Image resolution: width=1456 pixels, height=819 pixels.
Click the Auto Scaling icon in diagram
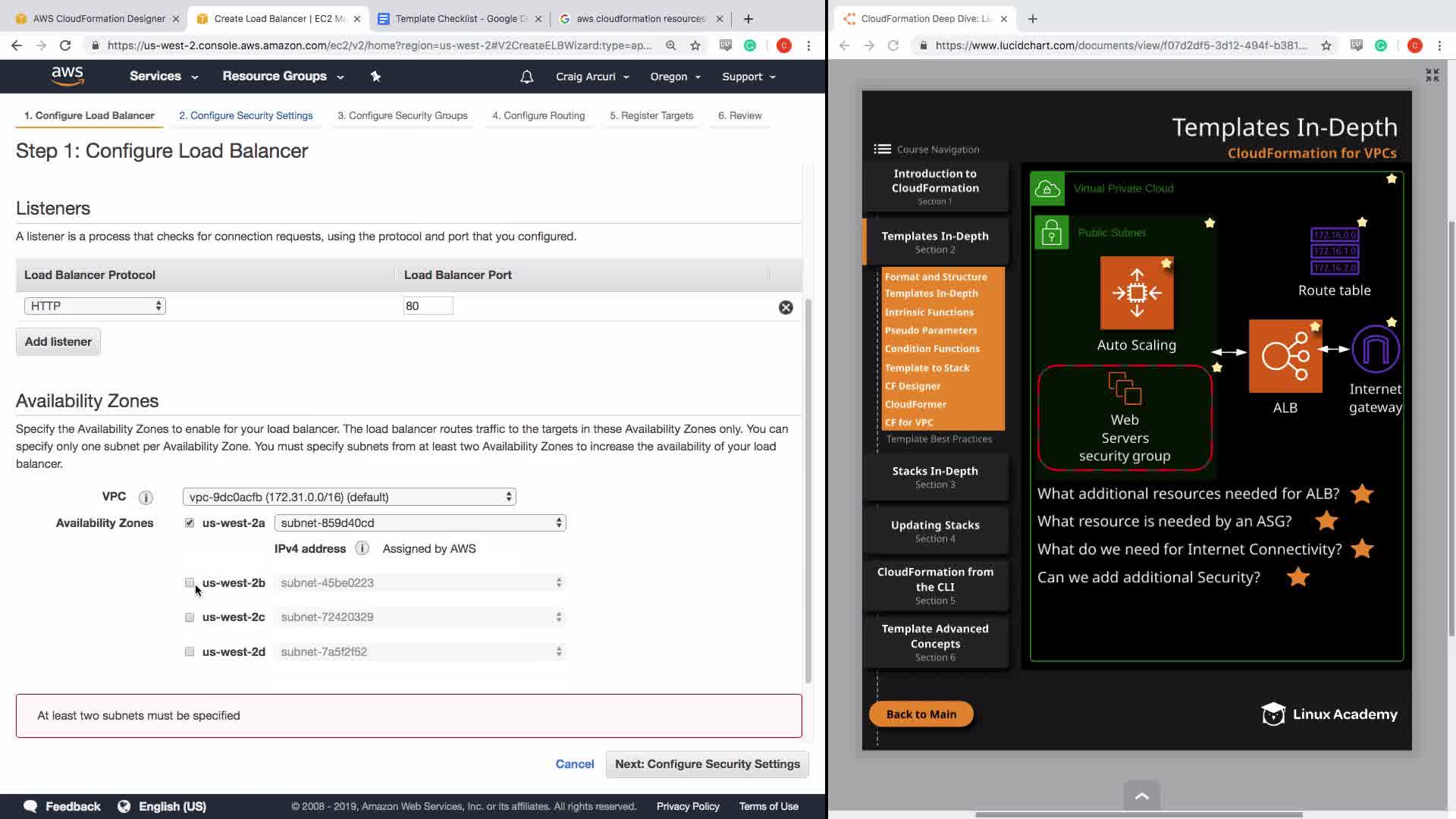pyautogui.click(x=1136, y=293)
